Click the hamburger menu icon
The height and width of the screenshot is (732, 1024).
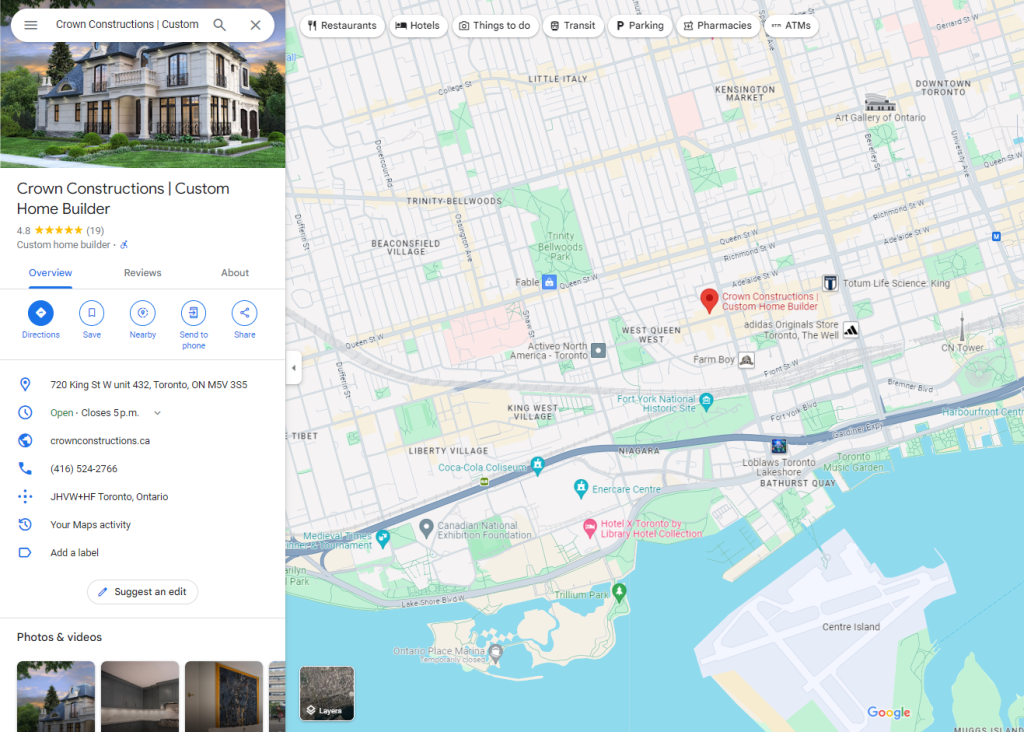click(31, 23)
